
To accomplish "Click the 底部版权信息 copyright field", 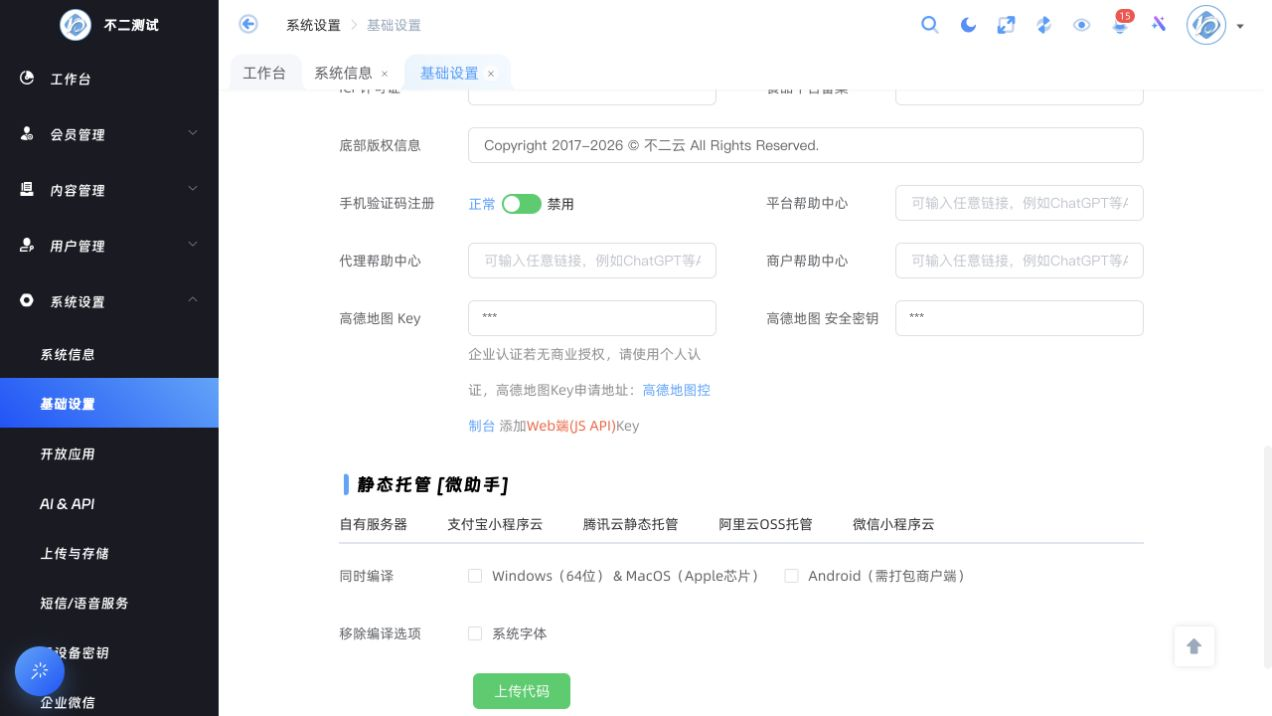I will pyautogui.click(x=805, y=145).
